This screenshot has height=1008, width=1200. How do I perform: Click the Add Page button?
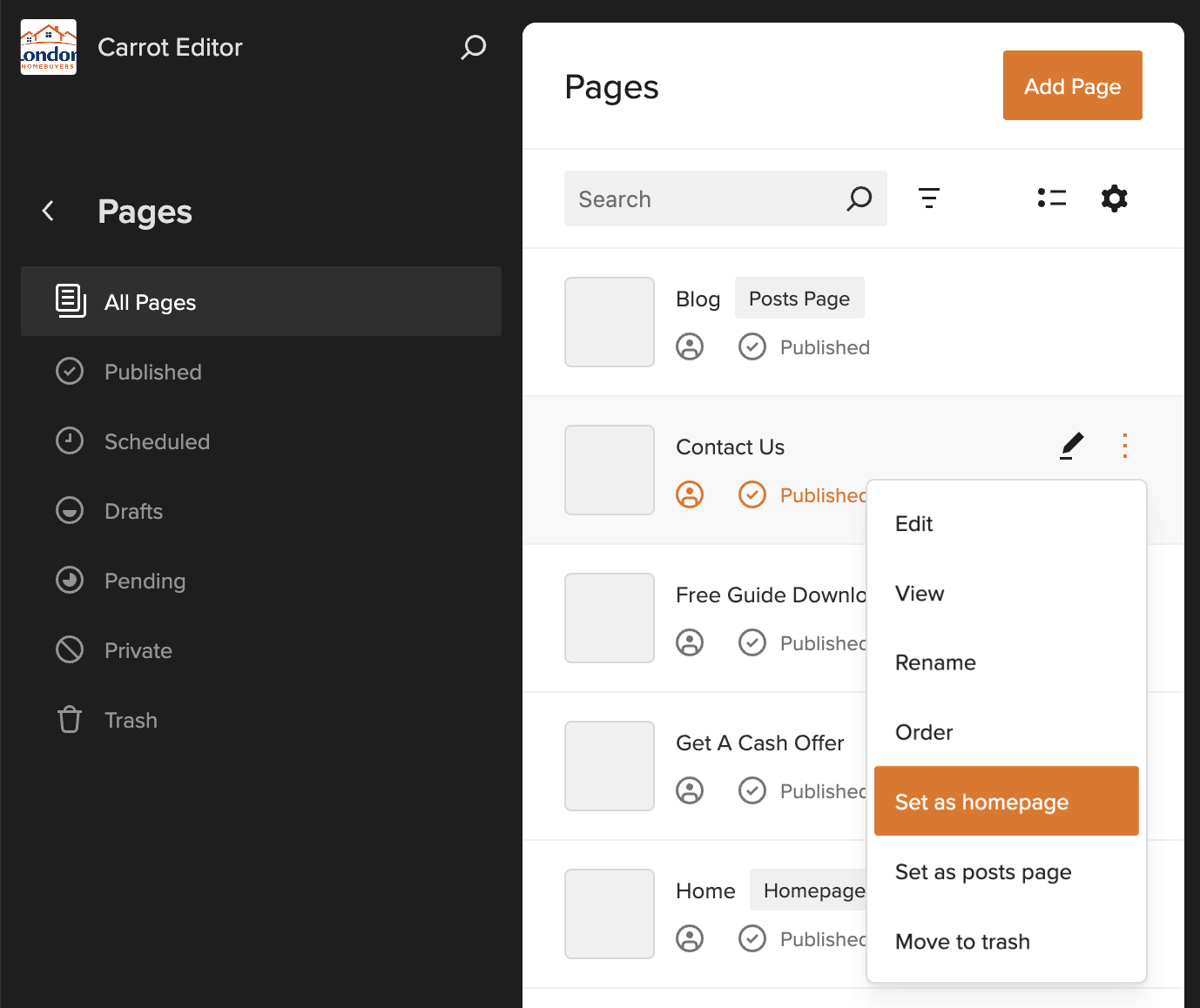(x=1072, y=86)
